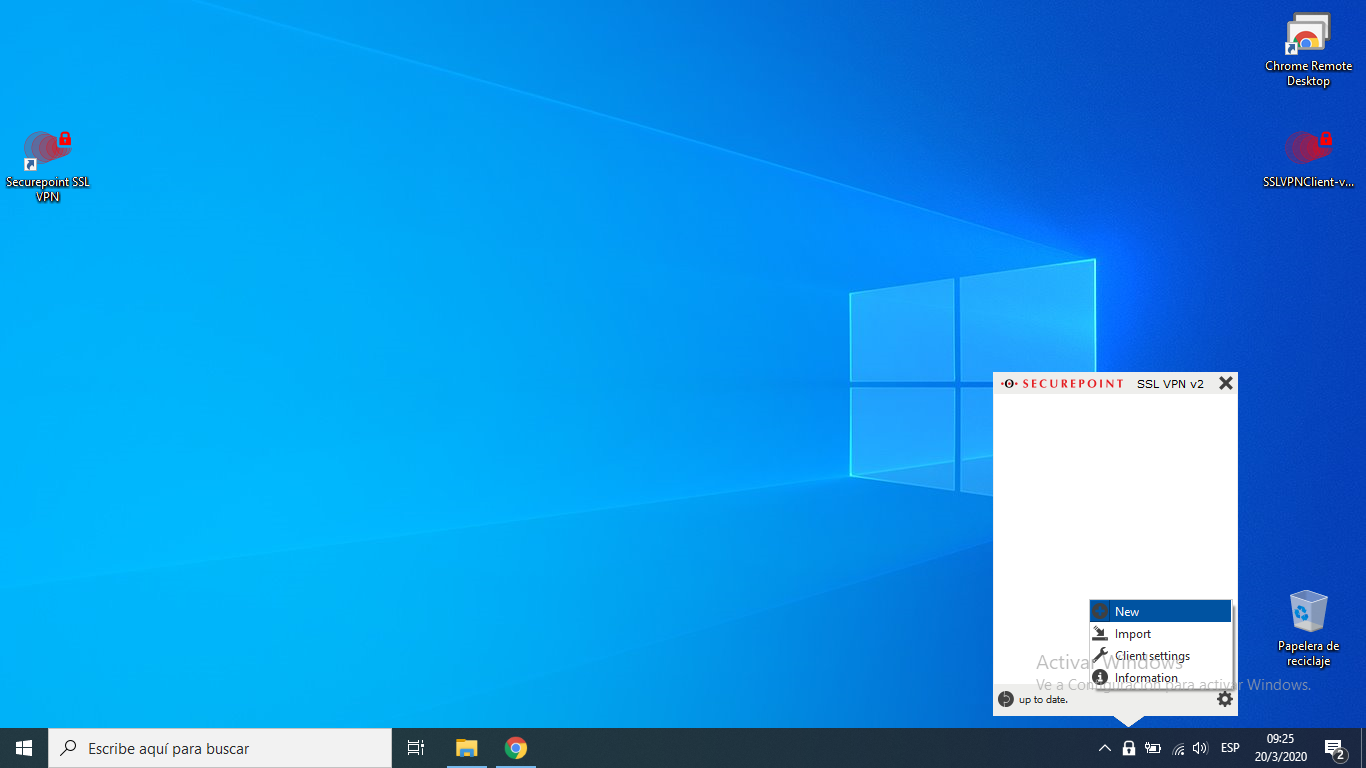The width and height of the screenshot is (1366, 768).
Task: Click the gear icon in Securepoint window
Action: pyautogui.click(x=1224, y=699)
